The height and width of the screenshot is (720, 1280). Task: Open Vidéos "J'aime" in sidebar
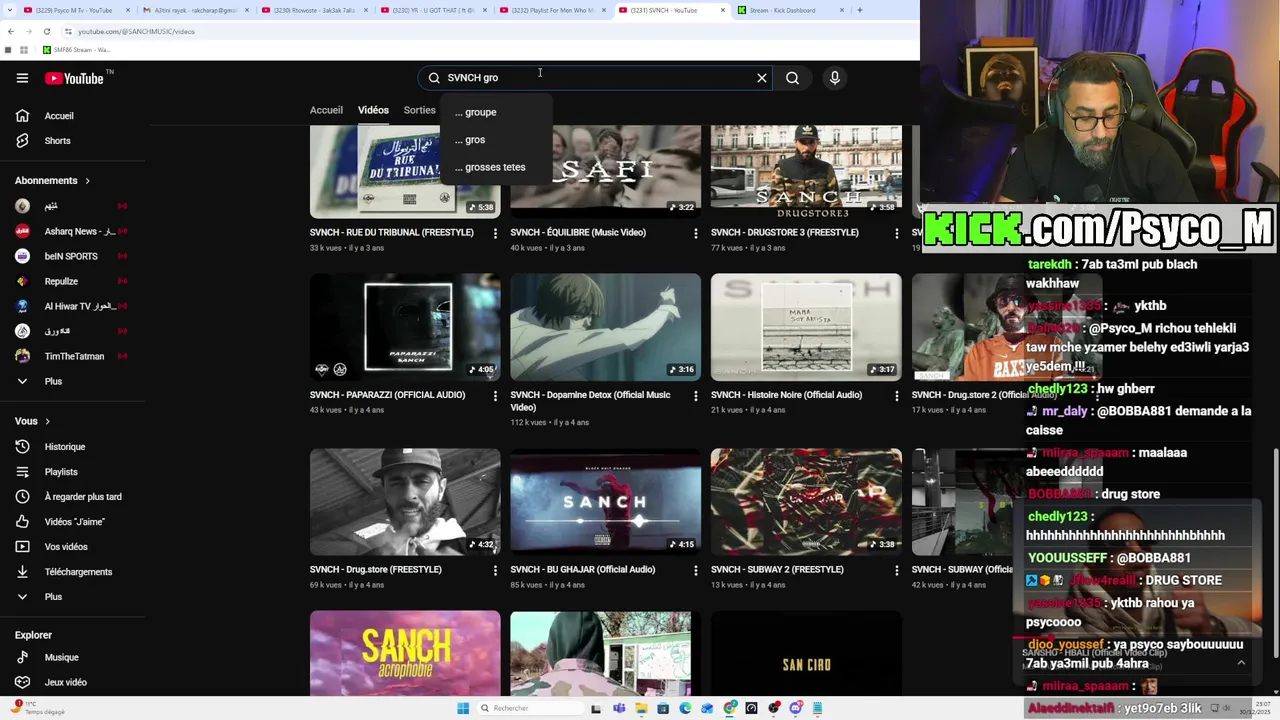click(74, 522)
